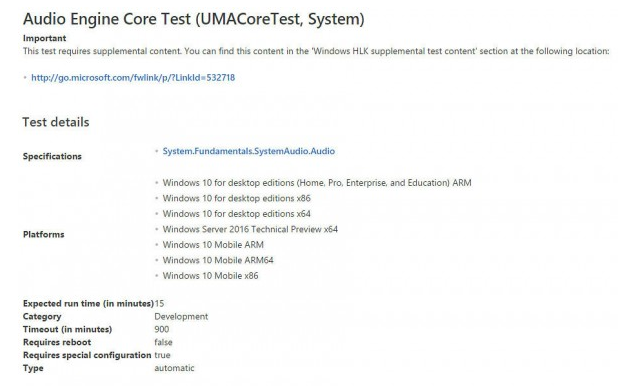The width and height of the screenshot is (628, 386).
Task: Click the Timeout value 900
Action: (x=162, y=330)
